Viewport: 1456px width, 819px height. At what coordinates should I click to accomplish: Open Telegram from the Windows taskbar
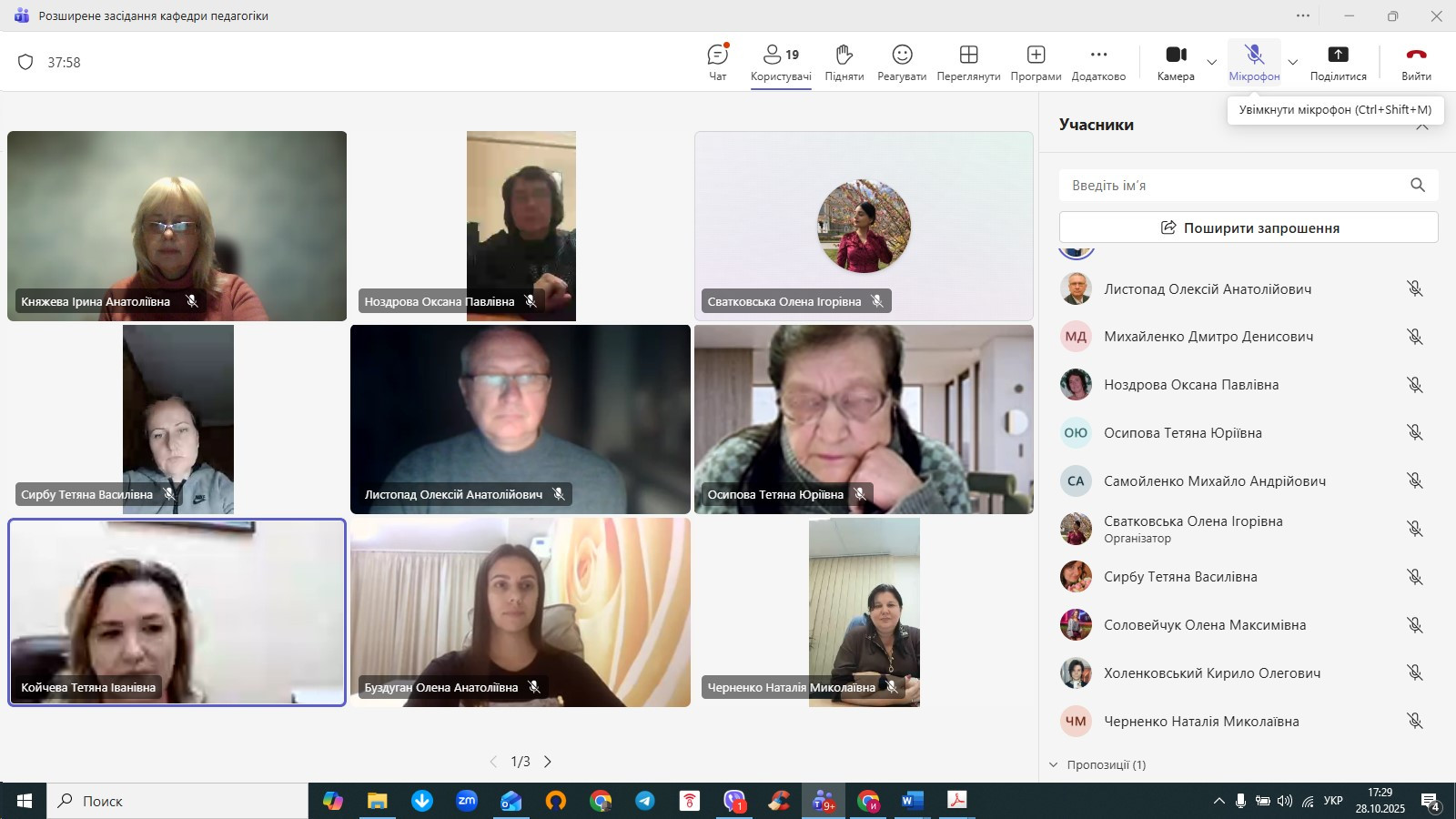[645, 801]
